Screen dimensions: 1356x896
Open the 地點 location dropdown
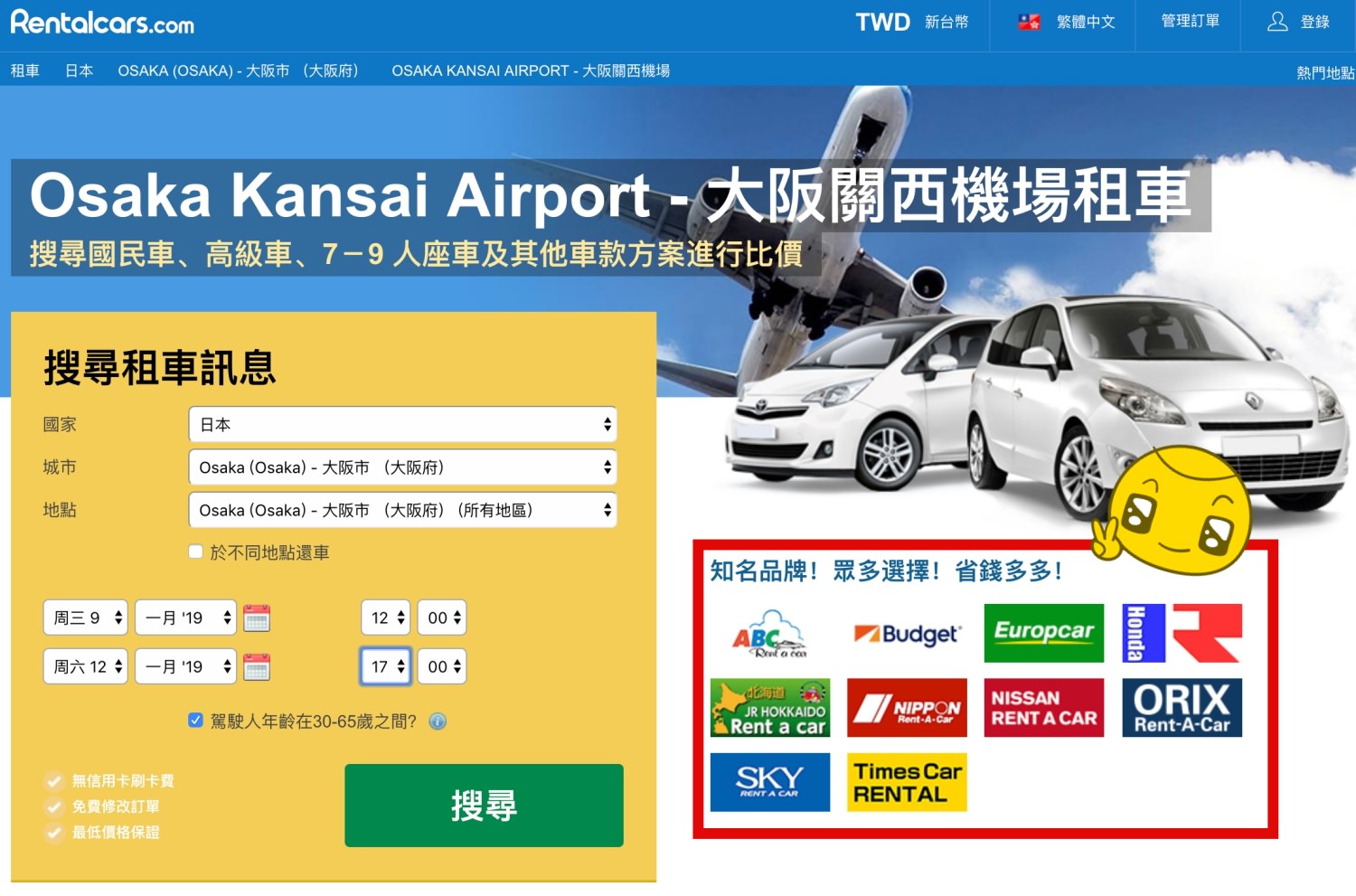pos(402,510)
